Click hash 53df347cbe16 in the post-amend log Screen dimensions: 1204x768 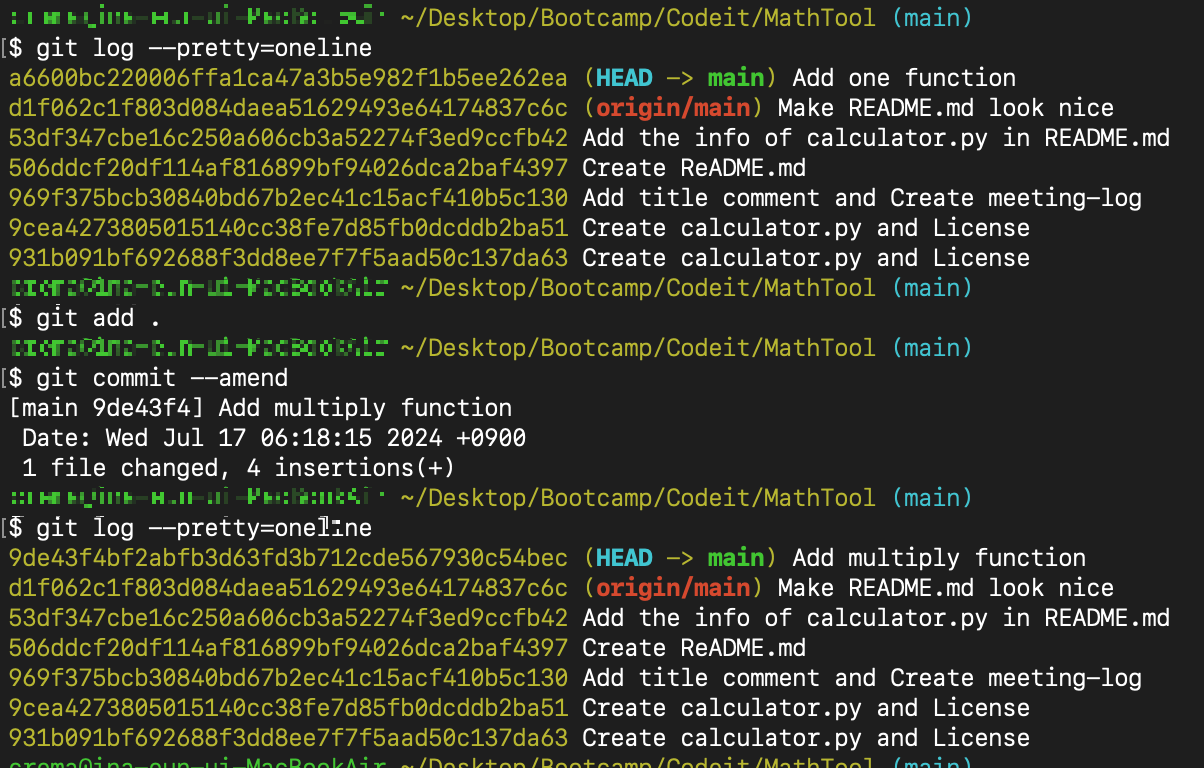coord(288,618)
